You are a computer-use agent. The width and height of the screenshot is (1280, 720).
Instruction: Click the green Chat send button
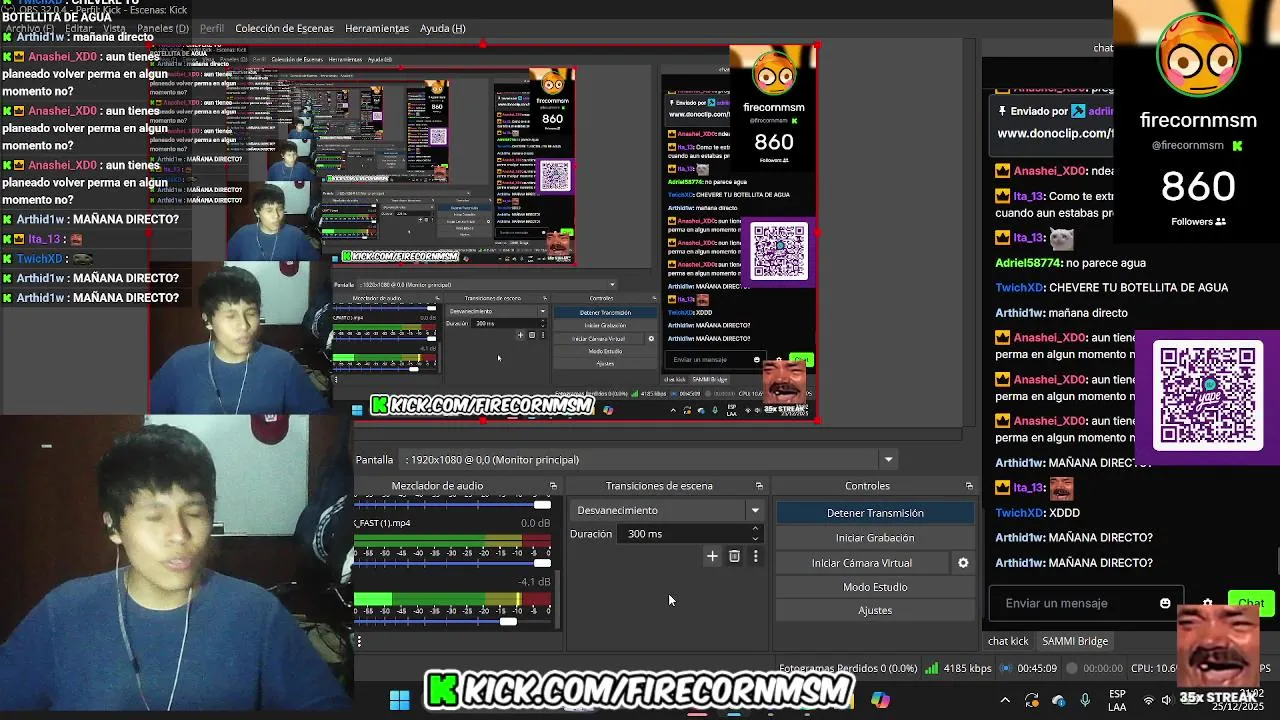pyautogui.click(x=1250, y=603)
